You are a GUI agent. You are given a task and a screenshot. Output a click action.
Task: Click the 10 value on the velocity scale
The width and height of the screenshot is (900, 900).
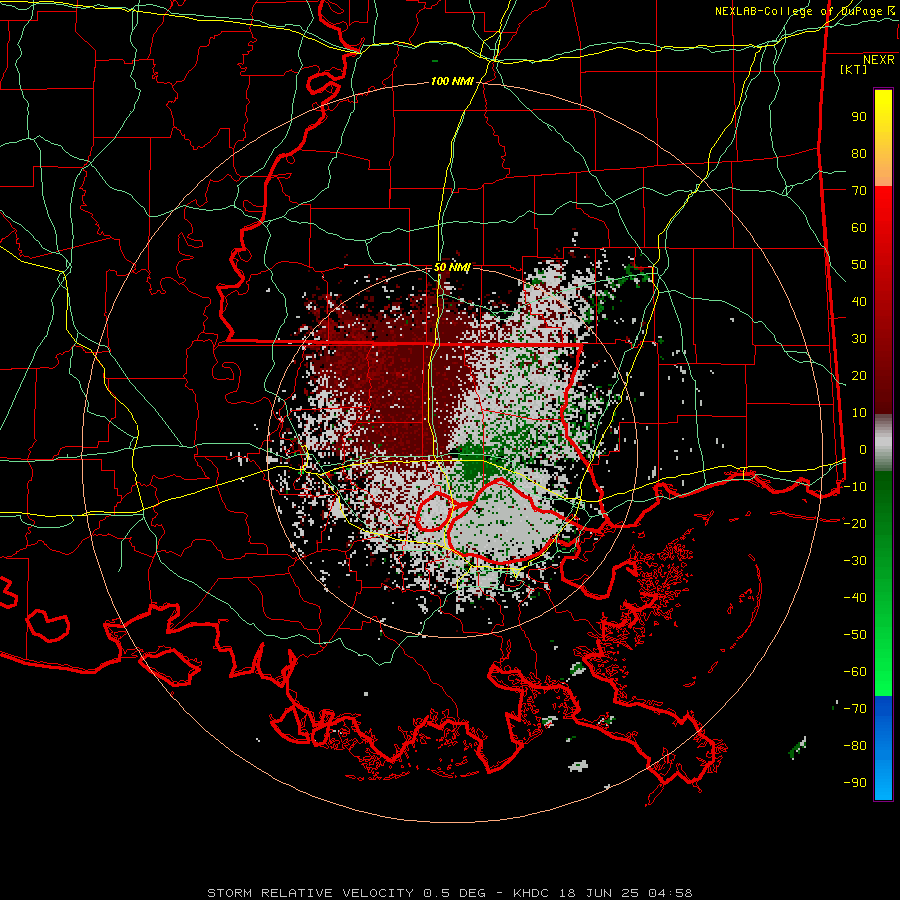tap(859, 413)
